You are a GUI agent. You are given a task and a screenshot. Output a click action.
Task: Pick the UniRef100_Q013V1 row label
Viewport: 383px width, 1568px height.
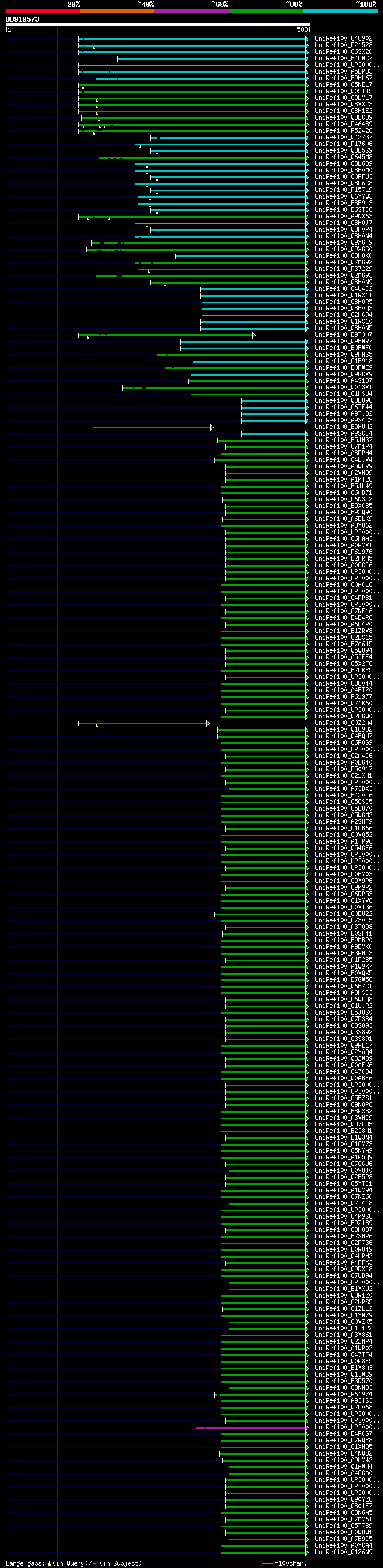pyautogui.click(x=344, y=388)
